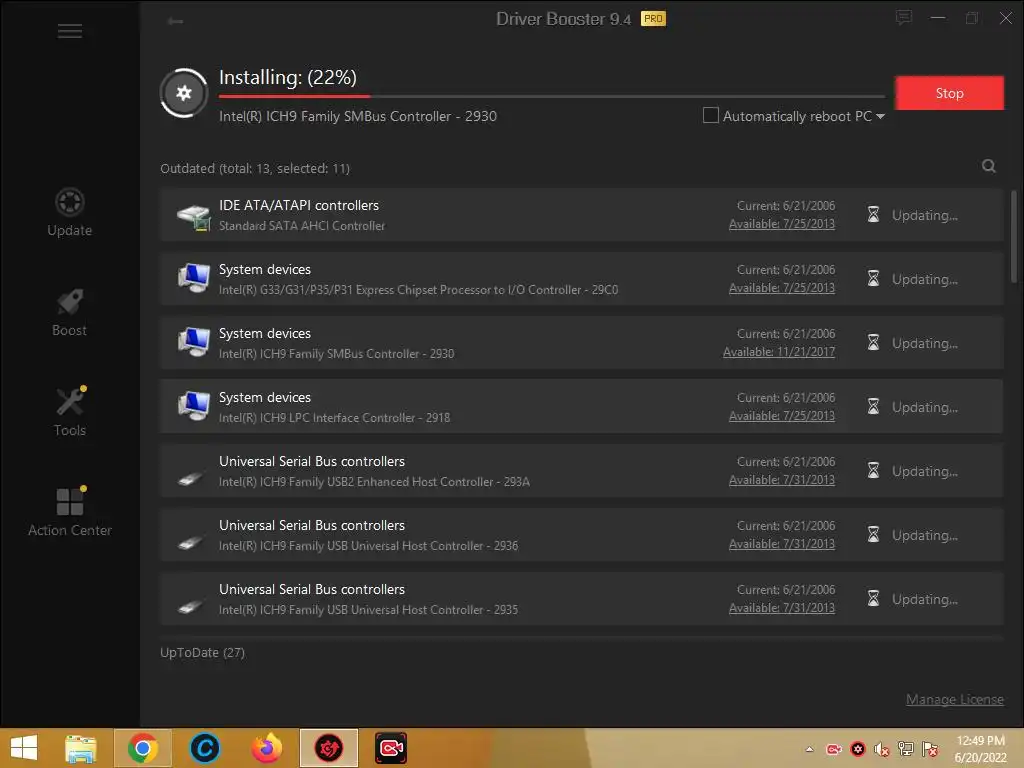Go back using the arrow icon
Viewport: 1024px width, 768px height.
pos(175,21)
